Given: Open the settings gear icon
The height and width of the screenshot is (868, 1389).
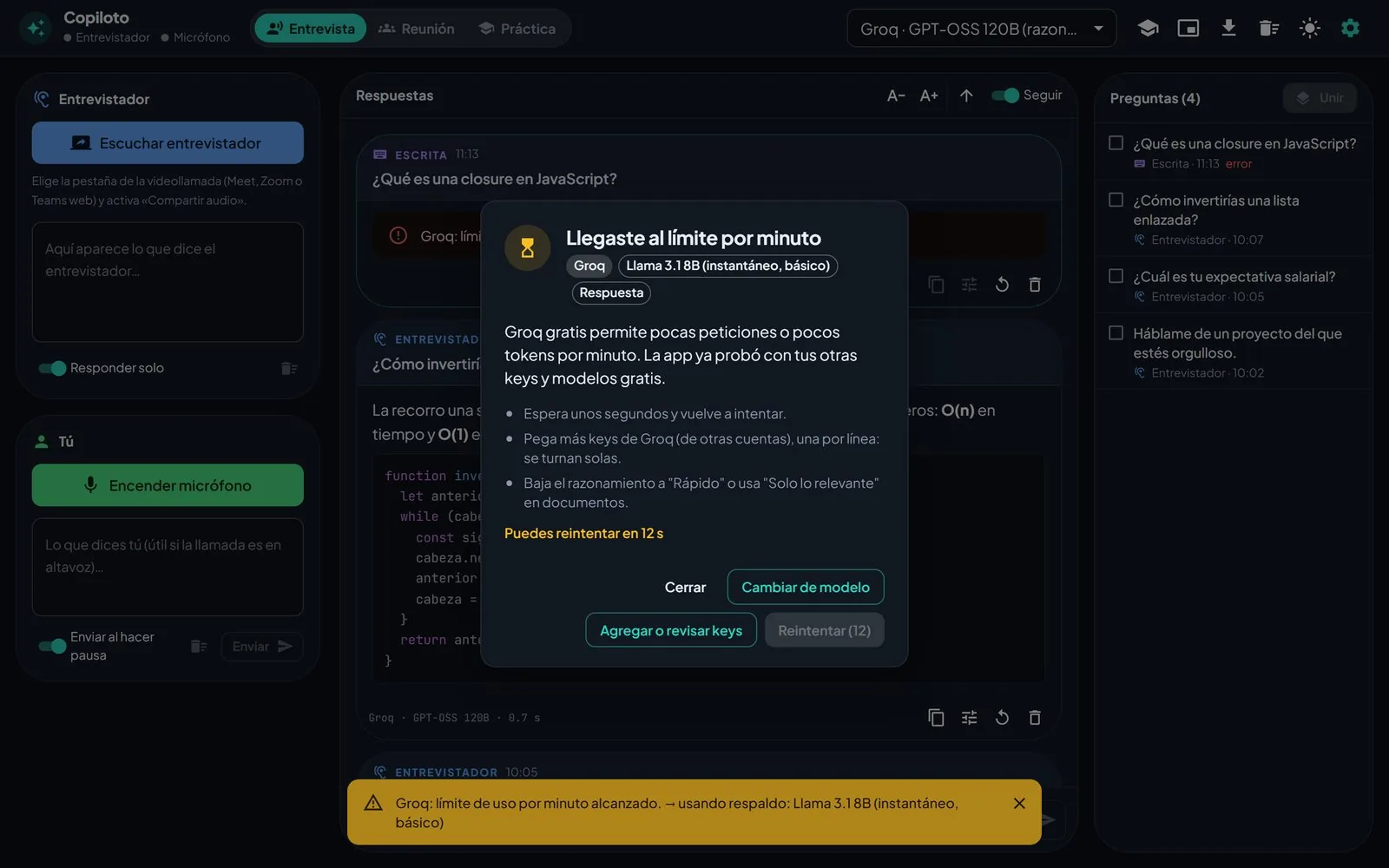Looking at the screenshot, I should (1350, 29).
